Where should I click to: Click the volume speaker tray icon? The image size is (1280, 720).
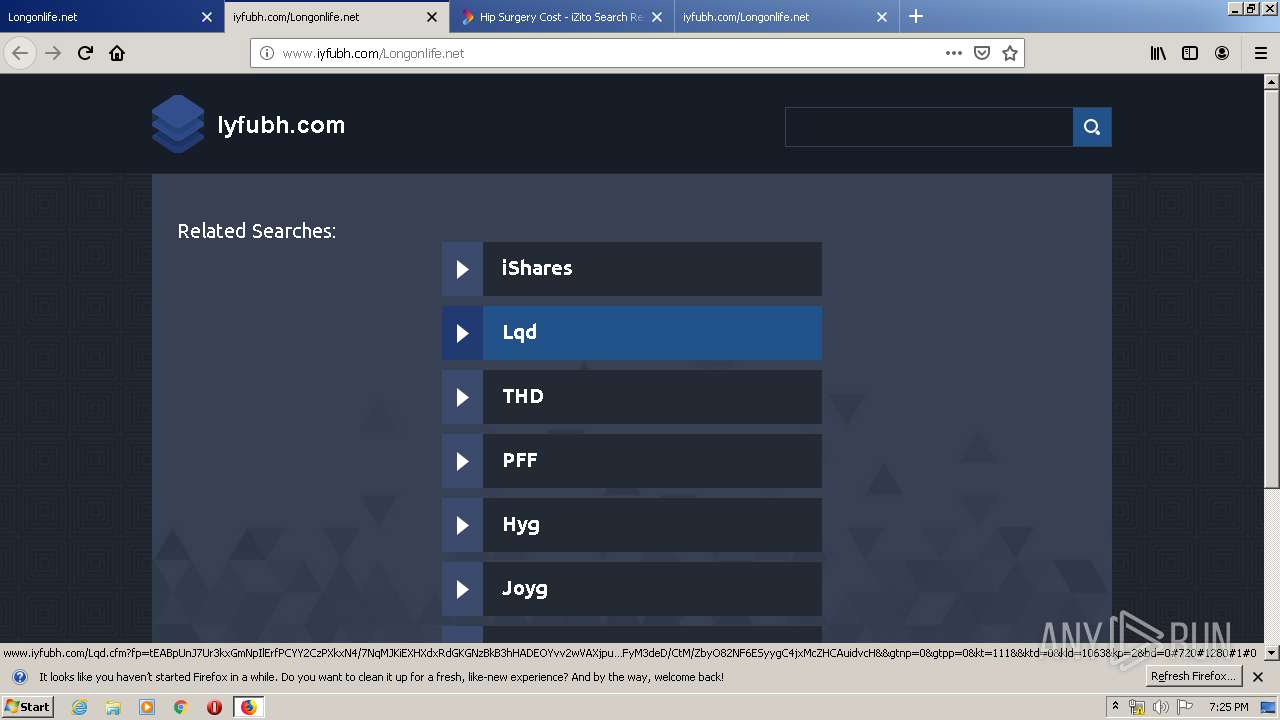(x=1160, y=707)
